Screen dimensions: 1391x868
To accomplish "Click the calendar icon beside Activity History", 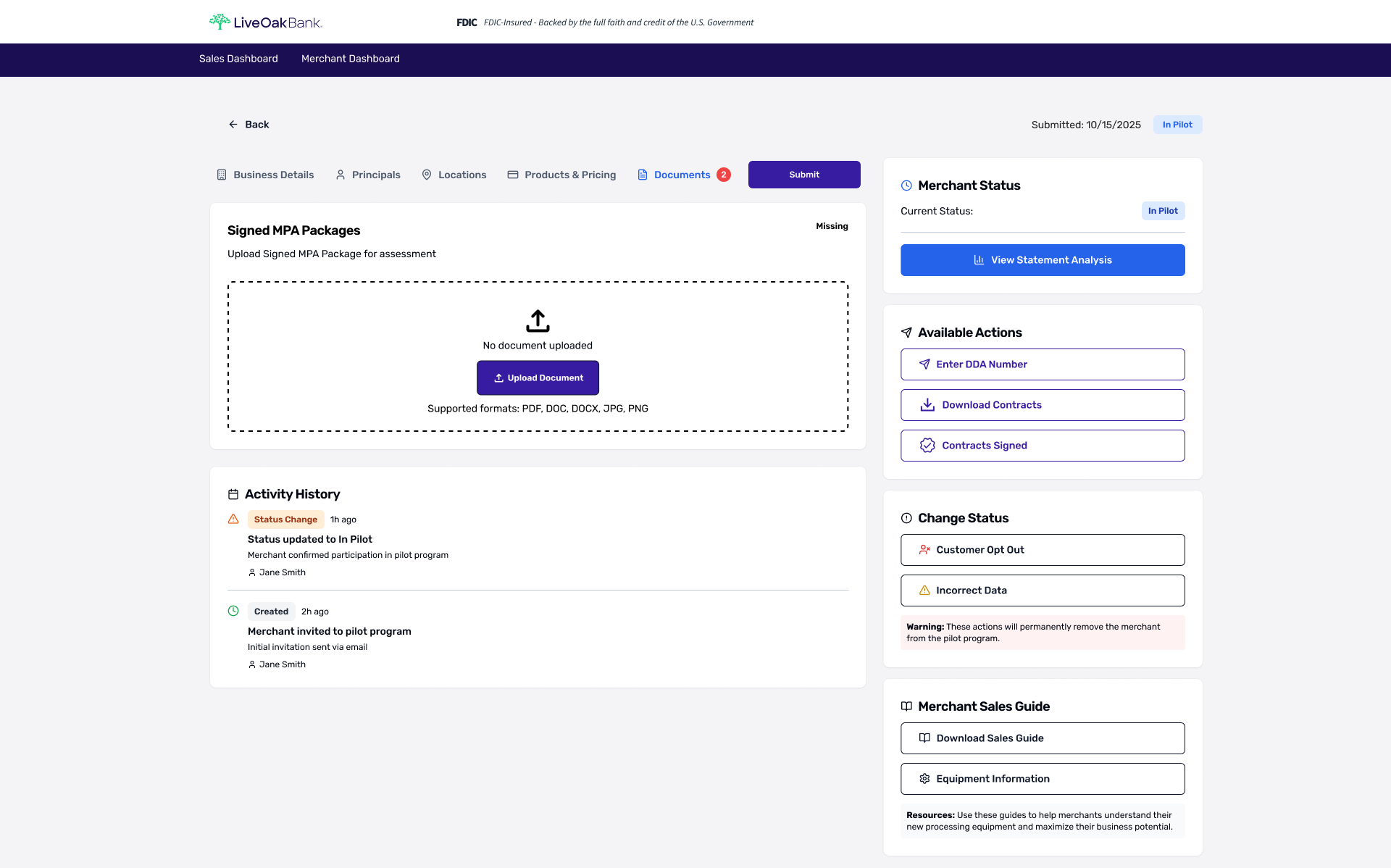I will click(233, 494).
